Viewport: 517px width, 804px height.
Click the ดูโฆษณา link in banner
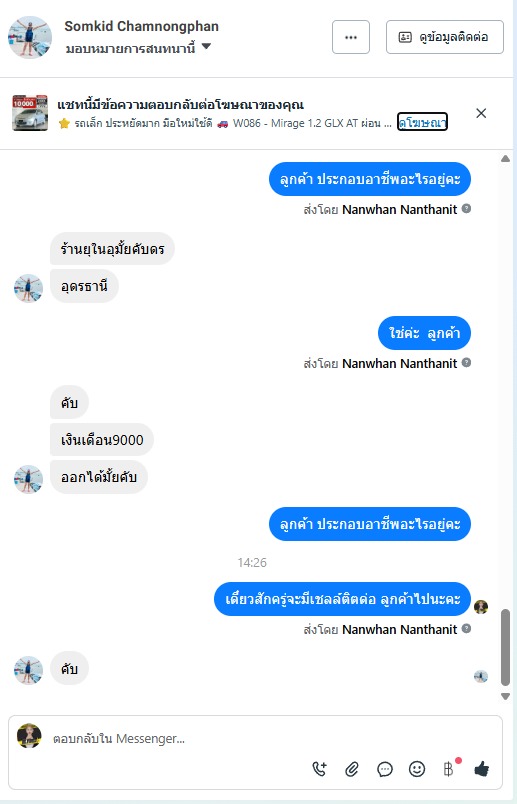422,122
